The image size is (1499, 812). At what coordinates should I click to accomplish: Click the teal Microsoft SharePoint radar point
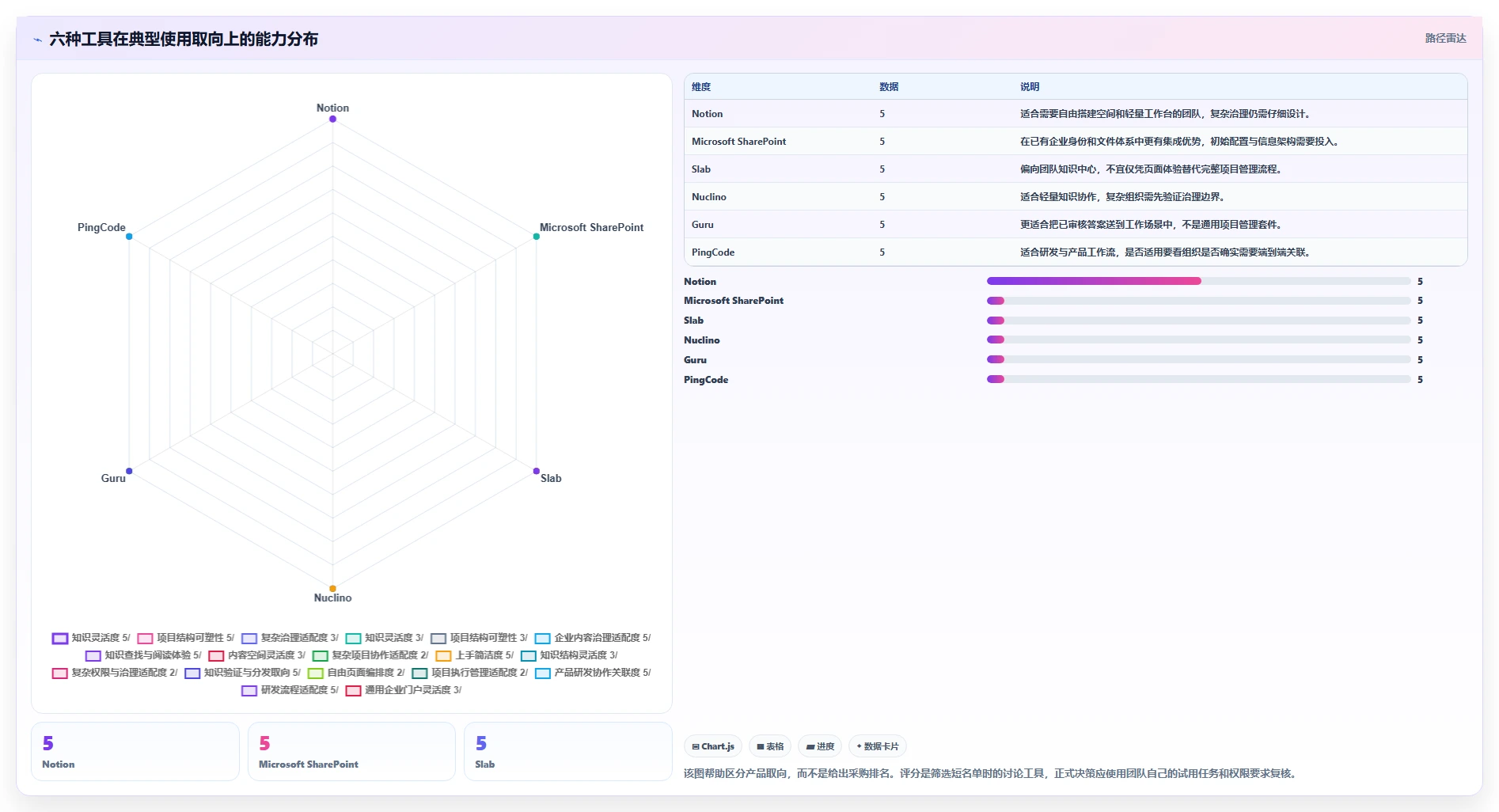pyautogui.click(x=536, y=237)
